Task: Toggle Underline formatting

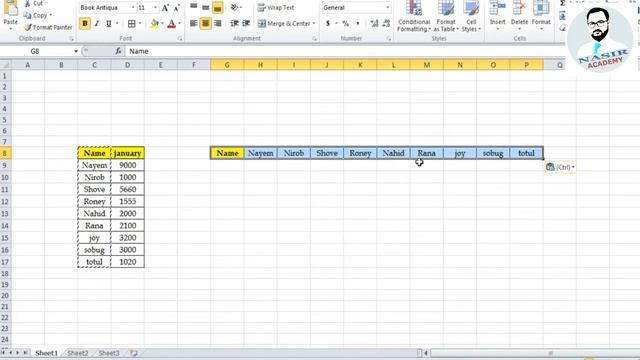Action: (x=109, y=24)
